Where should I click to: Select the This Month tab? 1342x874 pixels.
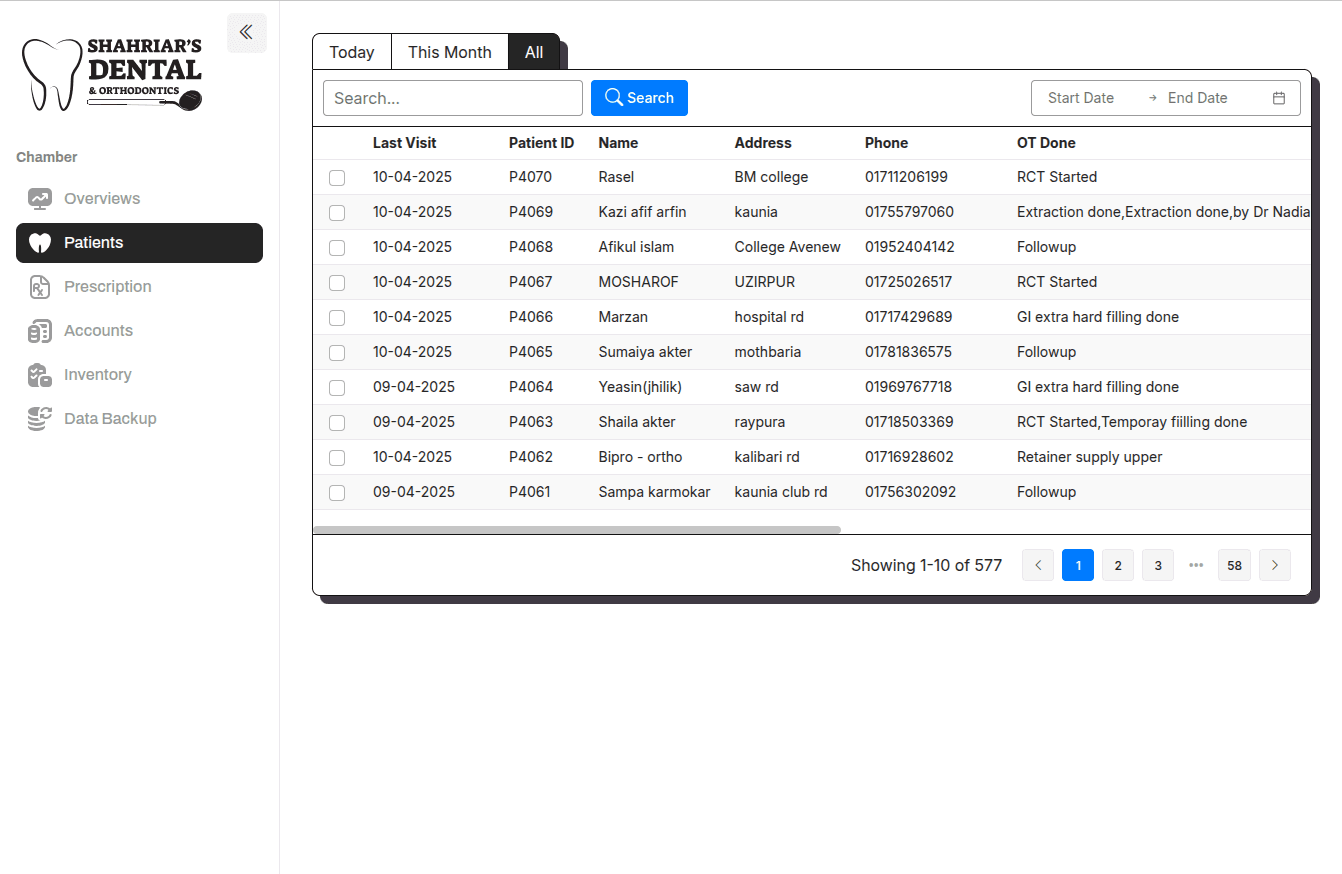click(x=449, y=52)
